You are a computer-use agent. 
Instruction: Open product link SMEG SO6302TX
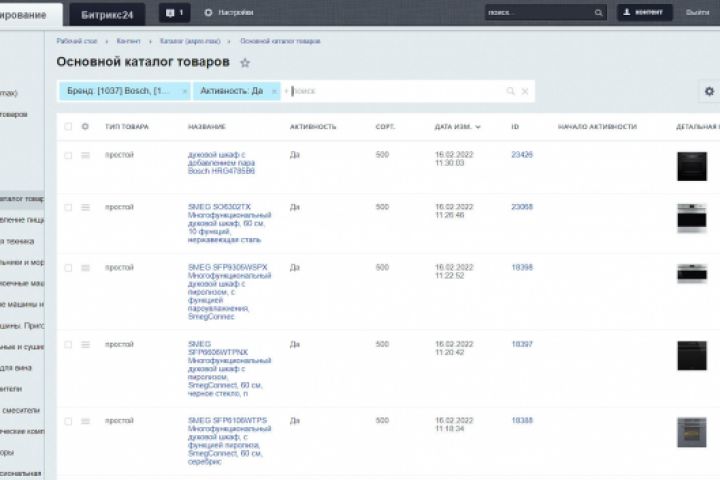click(230, 223)
